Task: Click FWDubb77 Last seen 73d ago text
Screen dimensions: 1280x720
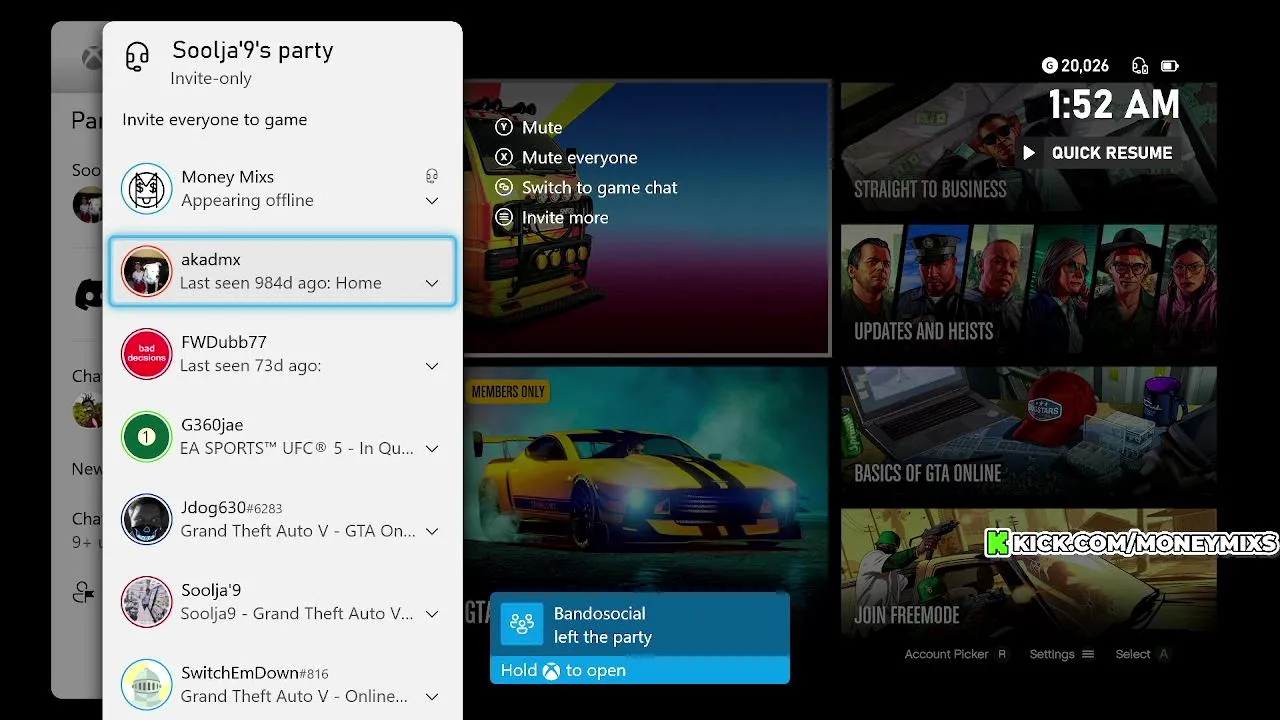Action: tap(251, 366)
